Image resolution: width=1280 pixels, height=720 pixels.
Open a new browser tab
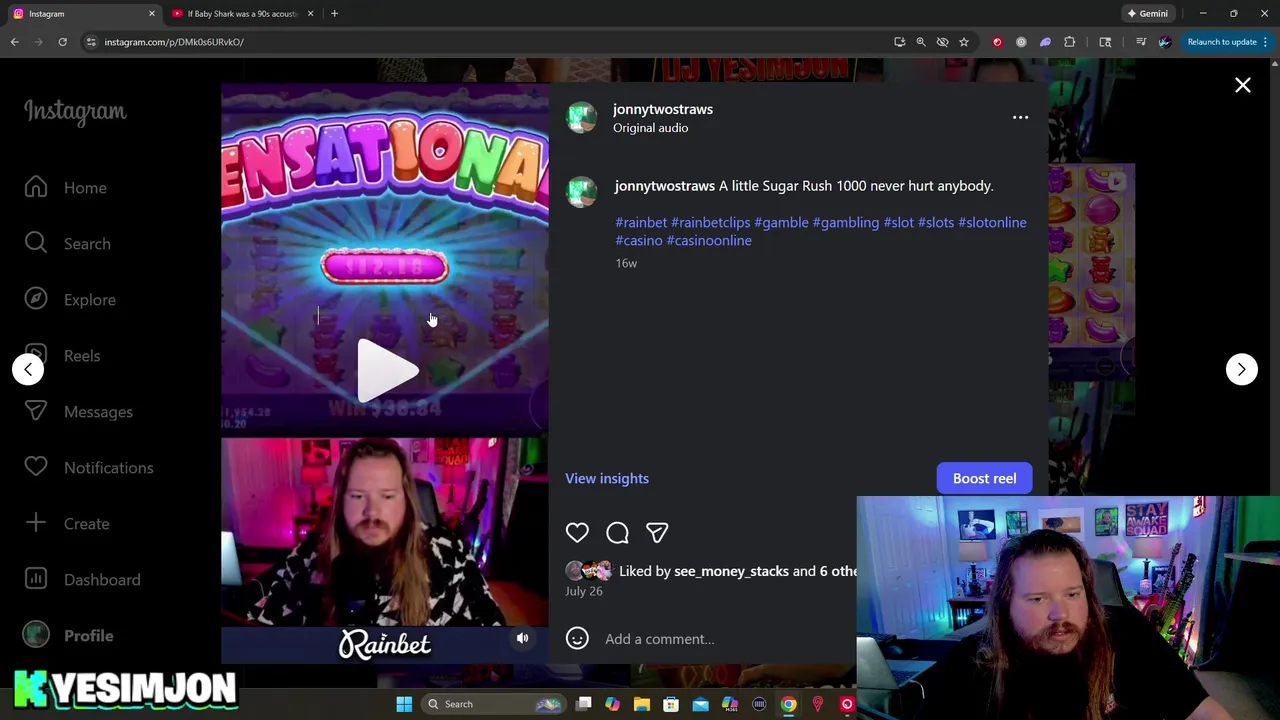pyautogui.click(x=334, y=14)
